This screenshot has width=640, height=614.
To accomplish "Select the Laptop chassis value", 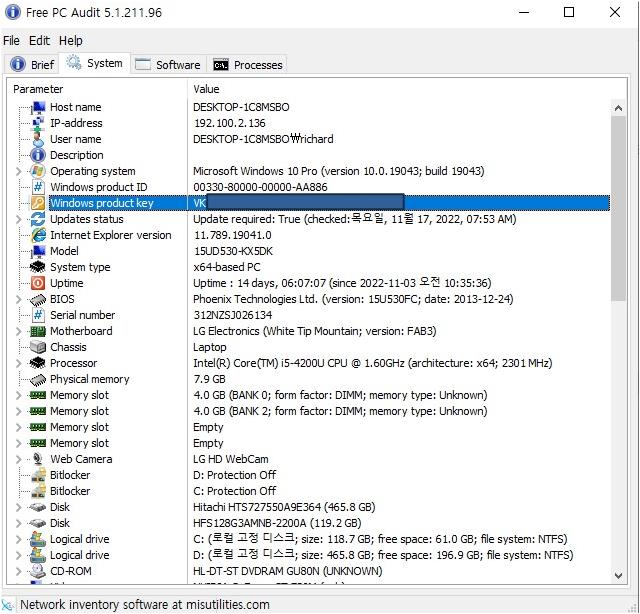I will pos(210,347).
